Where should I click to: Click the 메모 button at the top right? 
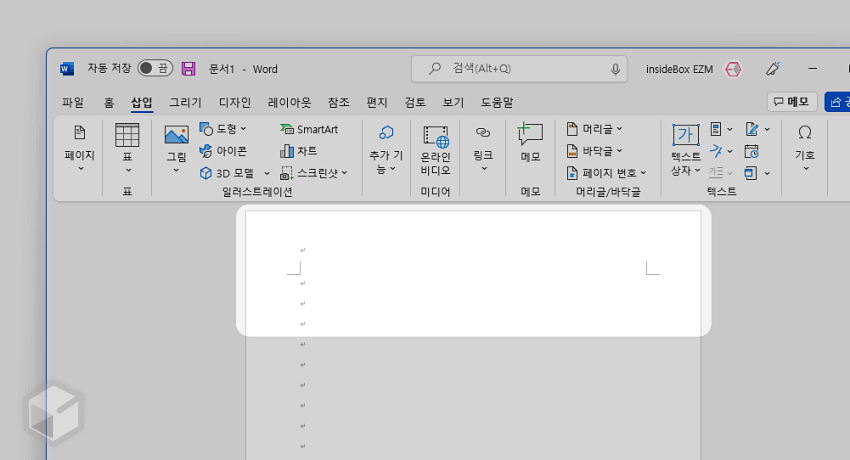[x=792, y=102]
